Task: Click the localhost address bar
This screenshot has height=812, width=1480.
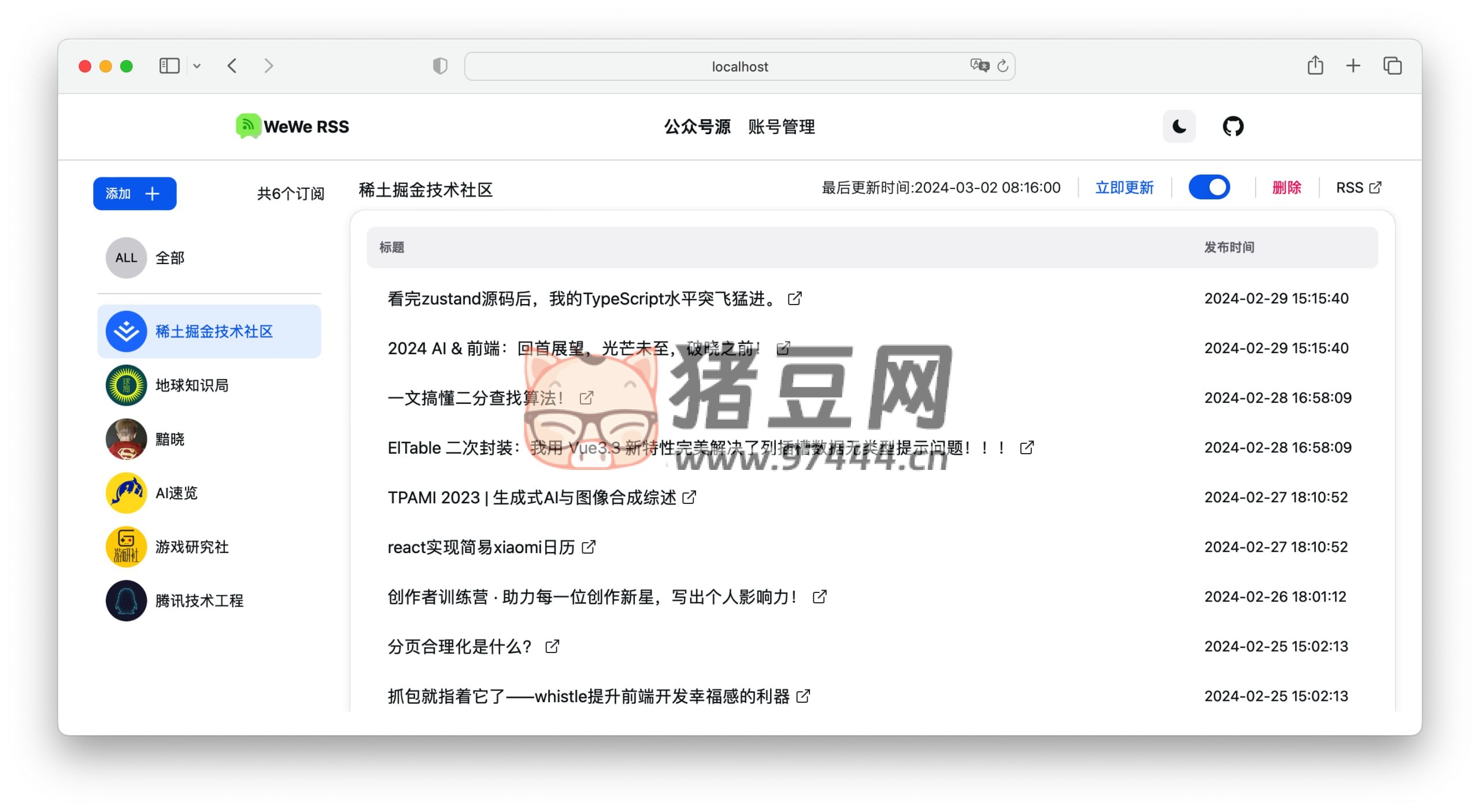Action: click(x=739, y=66)
